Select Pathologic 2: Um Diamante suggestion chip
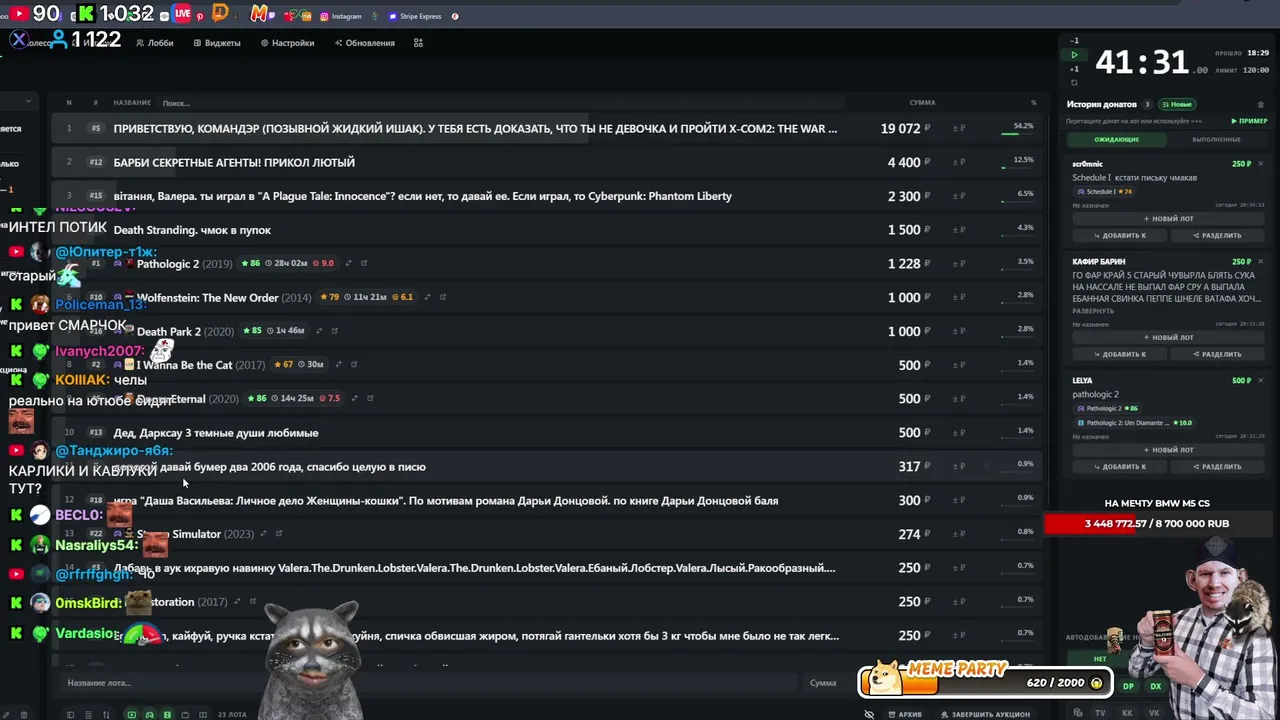 (1135, 423)
